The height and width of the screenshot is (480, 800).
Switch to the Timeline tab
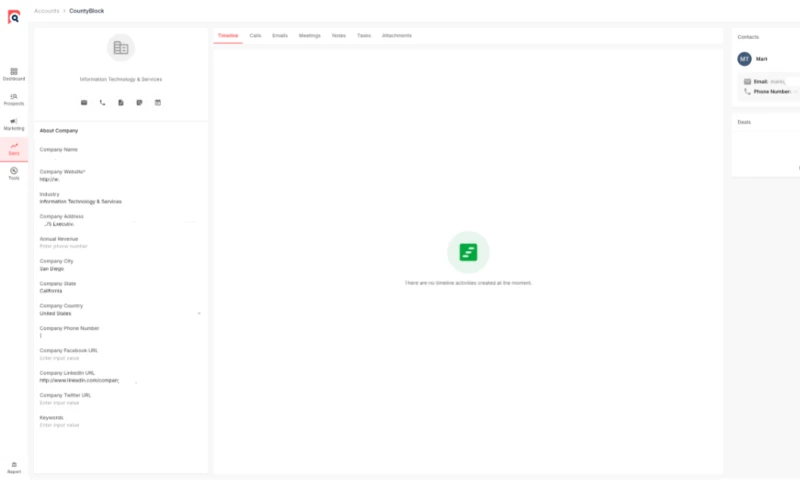[x=228, y=36]
